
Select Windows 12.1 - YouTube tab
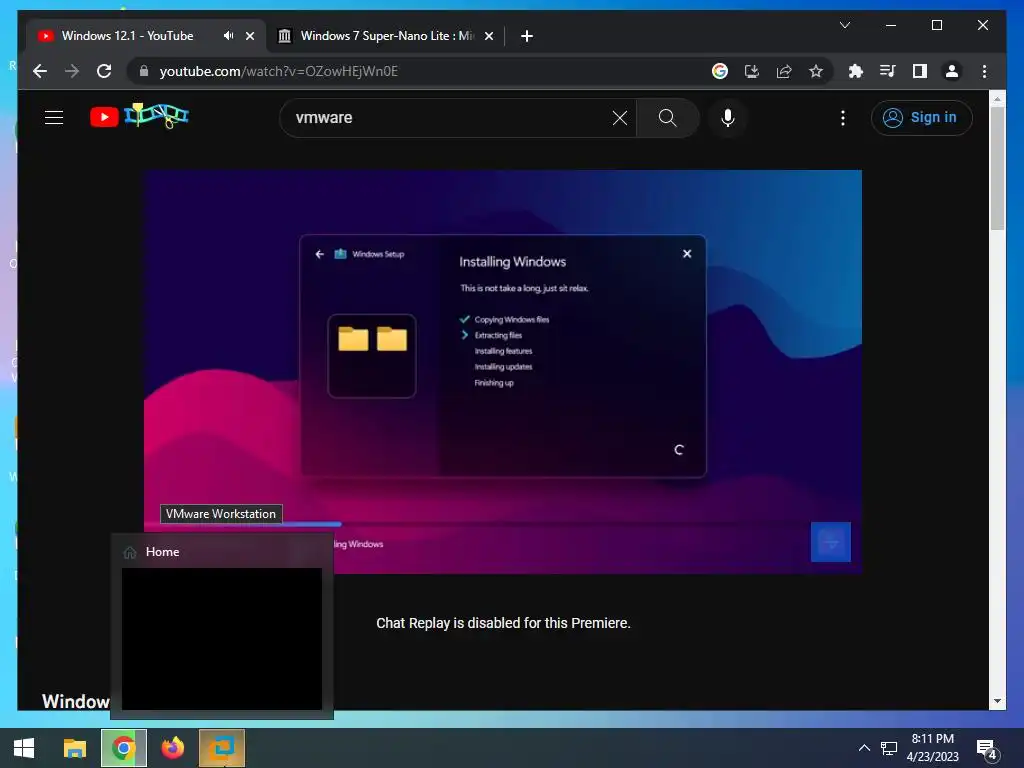pyautogui.click(x=127, y=36)
